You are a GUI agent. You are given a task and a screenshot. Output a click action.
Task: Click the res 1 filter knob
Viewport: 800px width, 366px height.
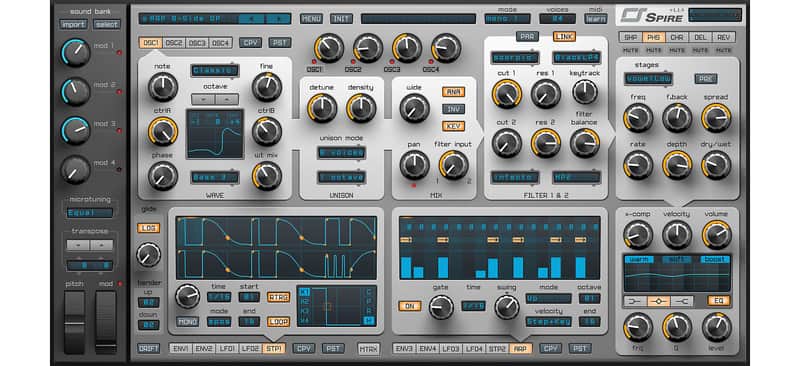(x=545, y=93)
